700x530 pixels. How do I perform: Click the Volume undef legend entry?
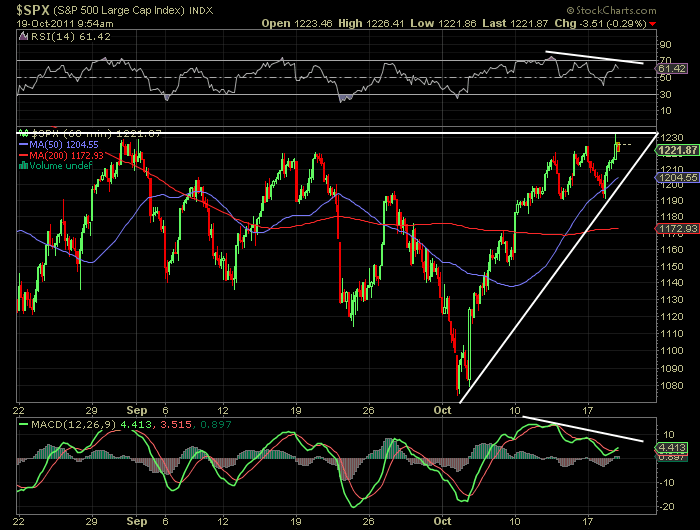[x=62, y=166]
